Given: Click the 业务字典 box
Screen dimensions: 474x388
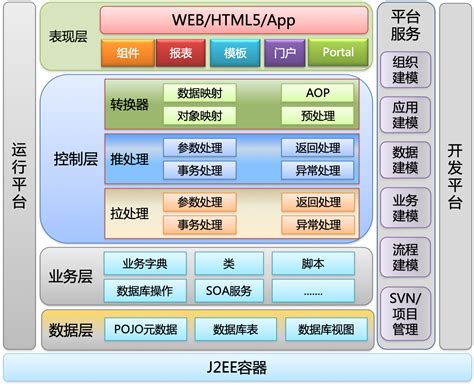Looking at the screenshot, I should pos(145,263).
